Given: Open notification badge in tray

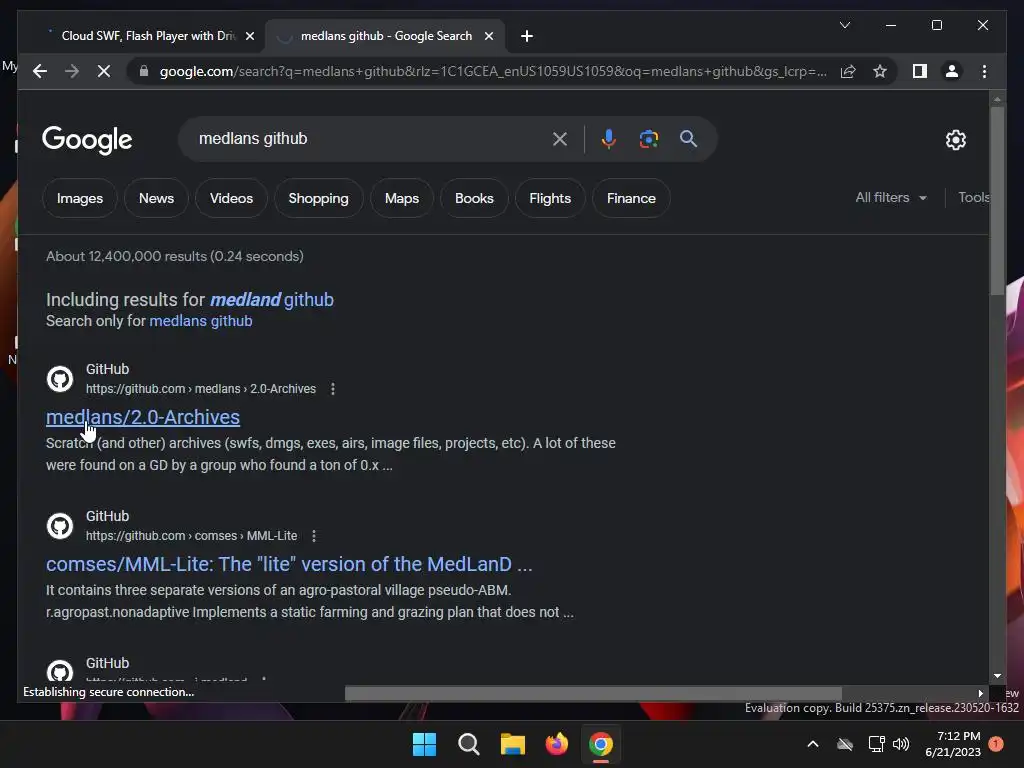Looking at the screenshot, I should (996, 743).
